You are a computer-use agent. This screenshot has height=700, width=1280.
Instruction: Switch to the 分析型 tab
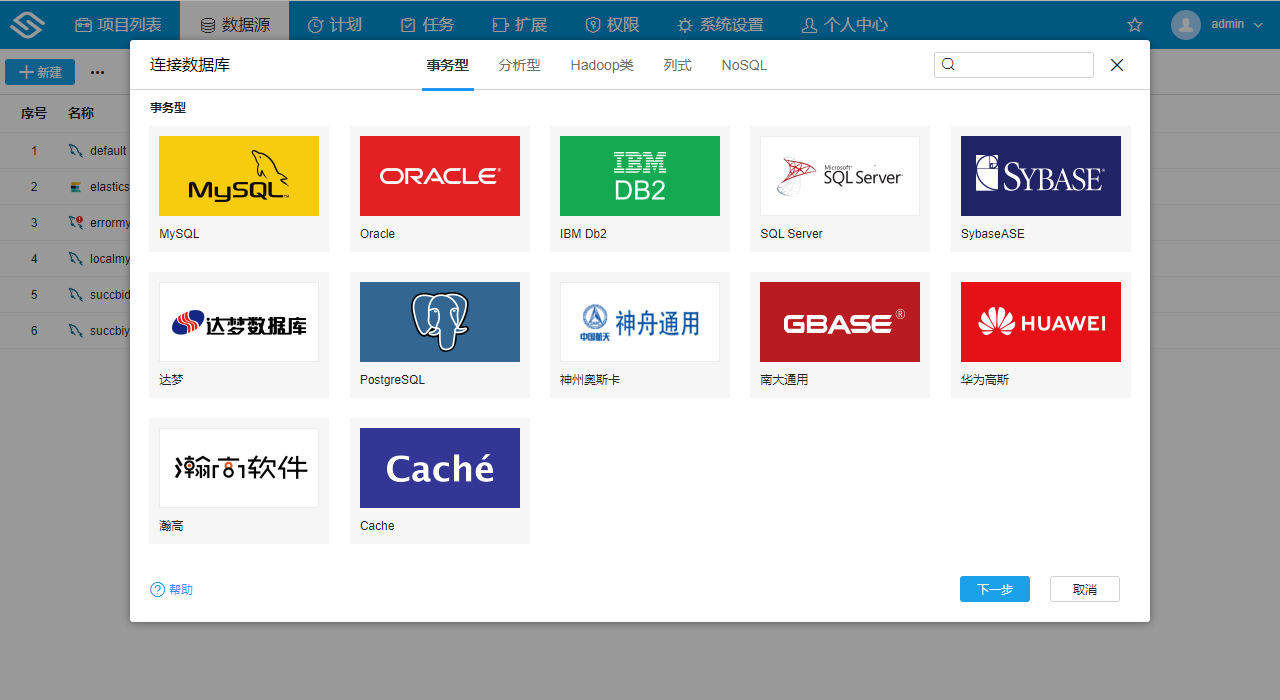[519, 65]
